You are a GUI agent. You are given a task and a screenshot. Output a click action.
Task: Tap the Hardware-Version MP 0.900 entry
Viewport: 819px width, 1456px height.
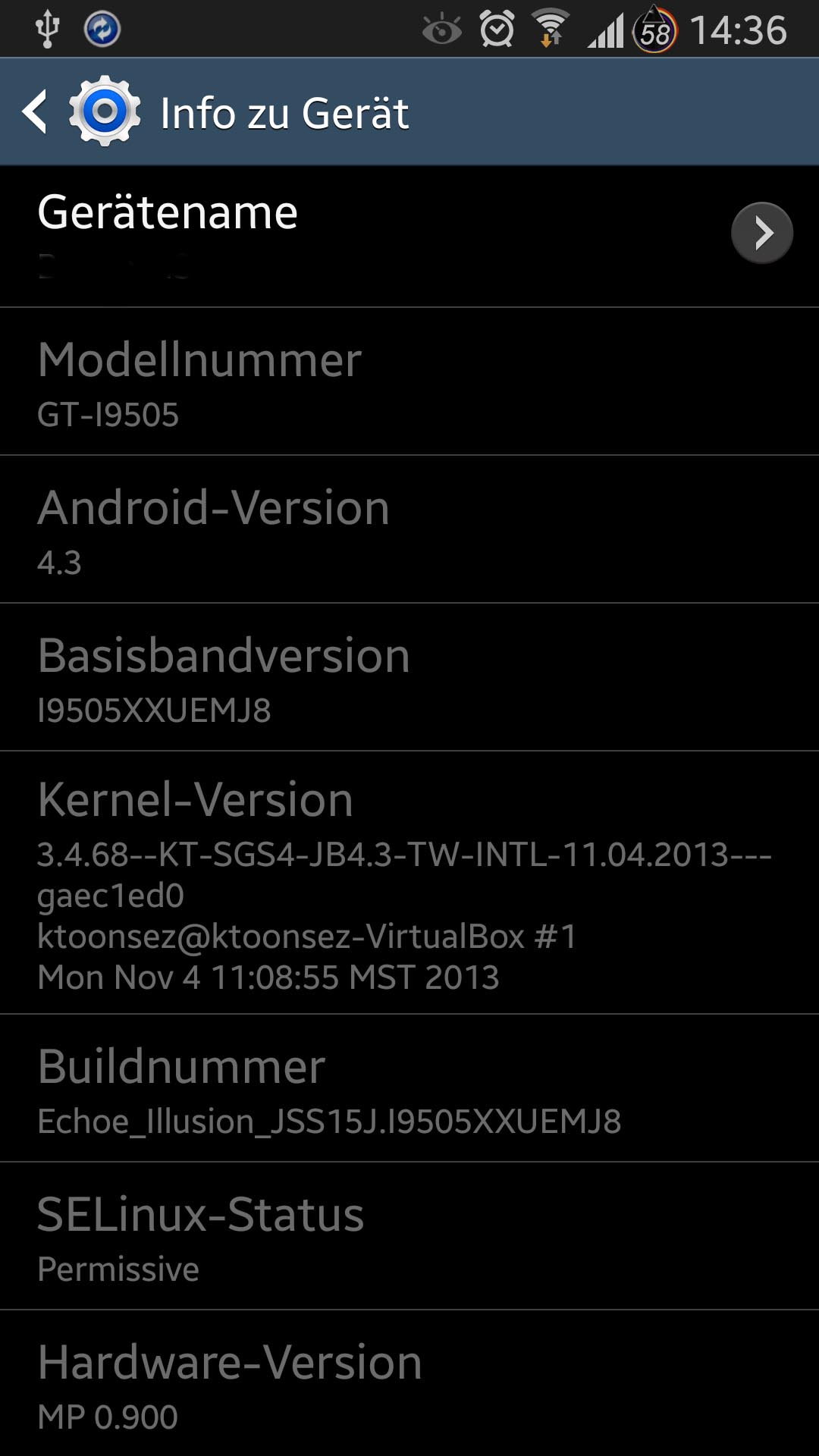(409, 1383)
